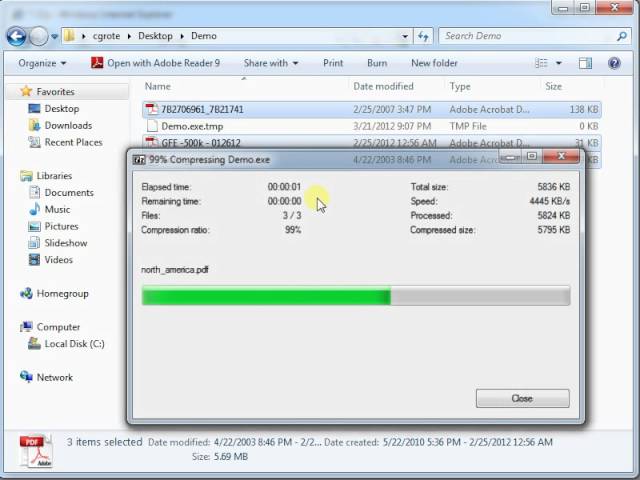640x480 pixels.
Task: Open Local Disk (C:) drive
Action: [x=74, y=344]
